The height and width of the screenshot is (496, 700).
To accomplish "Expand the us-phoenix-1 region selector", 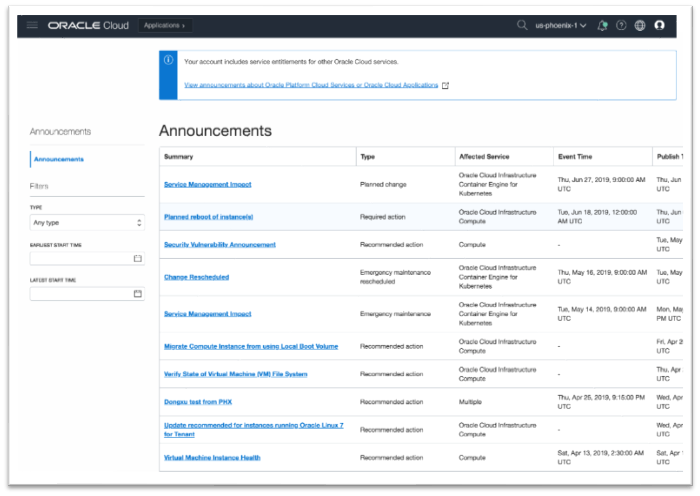I will point(560,25).
